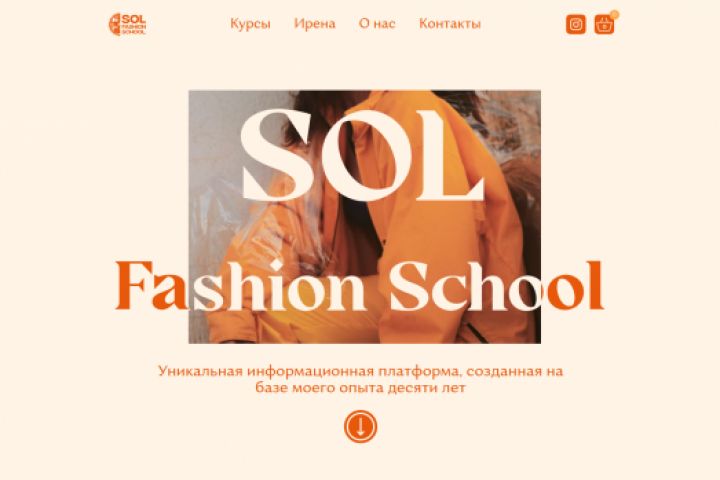720x480 pixels.
Task: Click the basket notification badge dot
Action: pyautogui.click(x=615, y=15)
